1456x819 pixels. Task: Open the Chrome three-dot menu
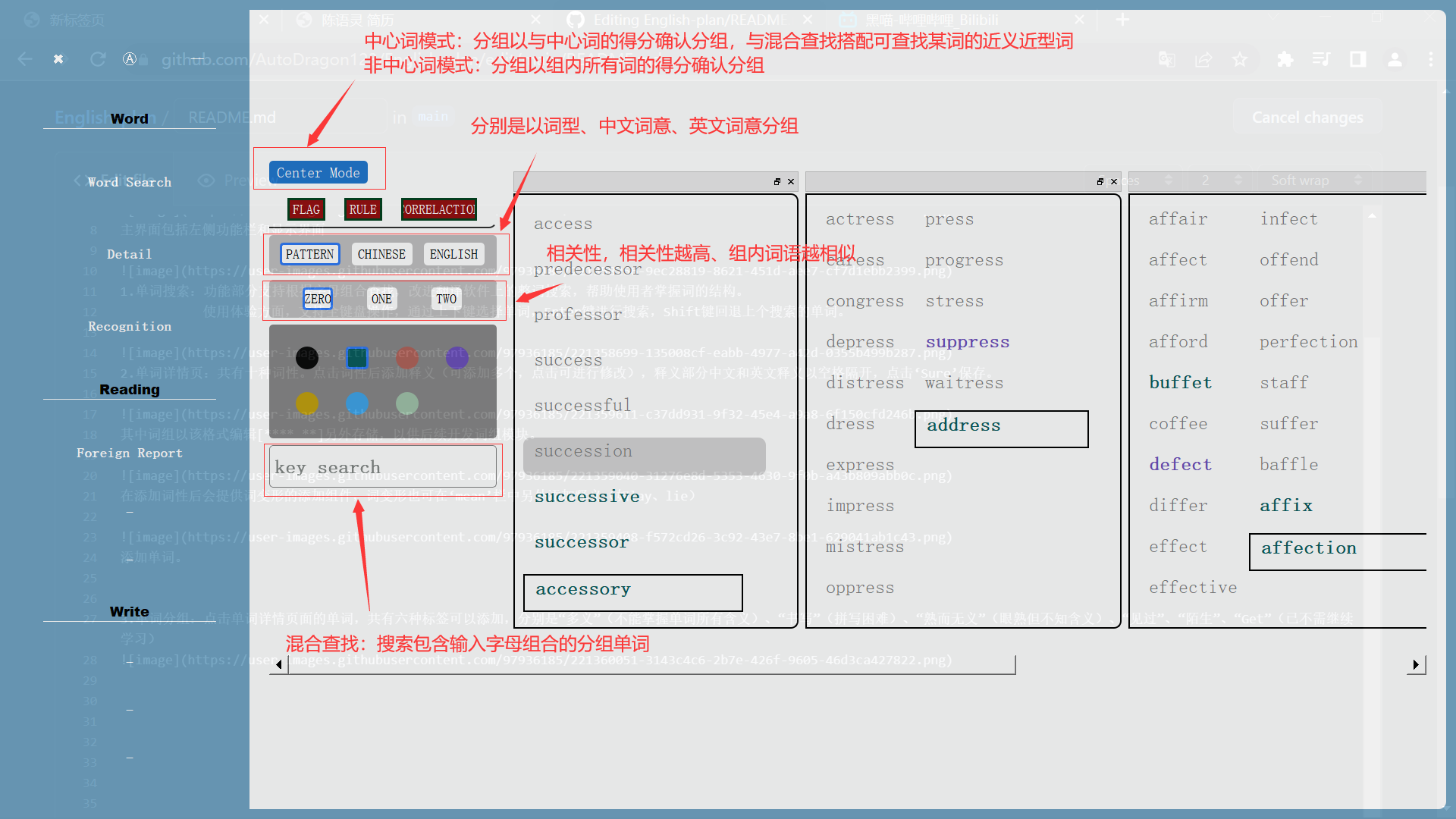click(1432, 59)
